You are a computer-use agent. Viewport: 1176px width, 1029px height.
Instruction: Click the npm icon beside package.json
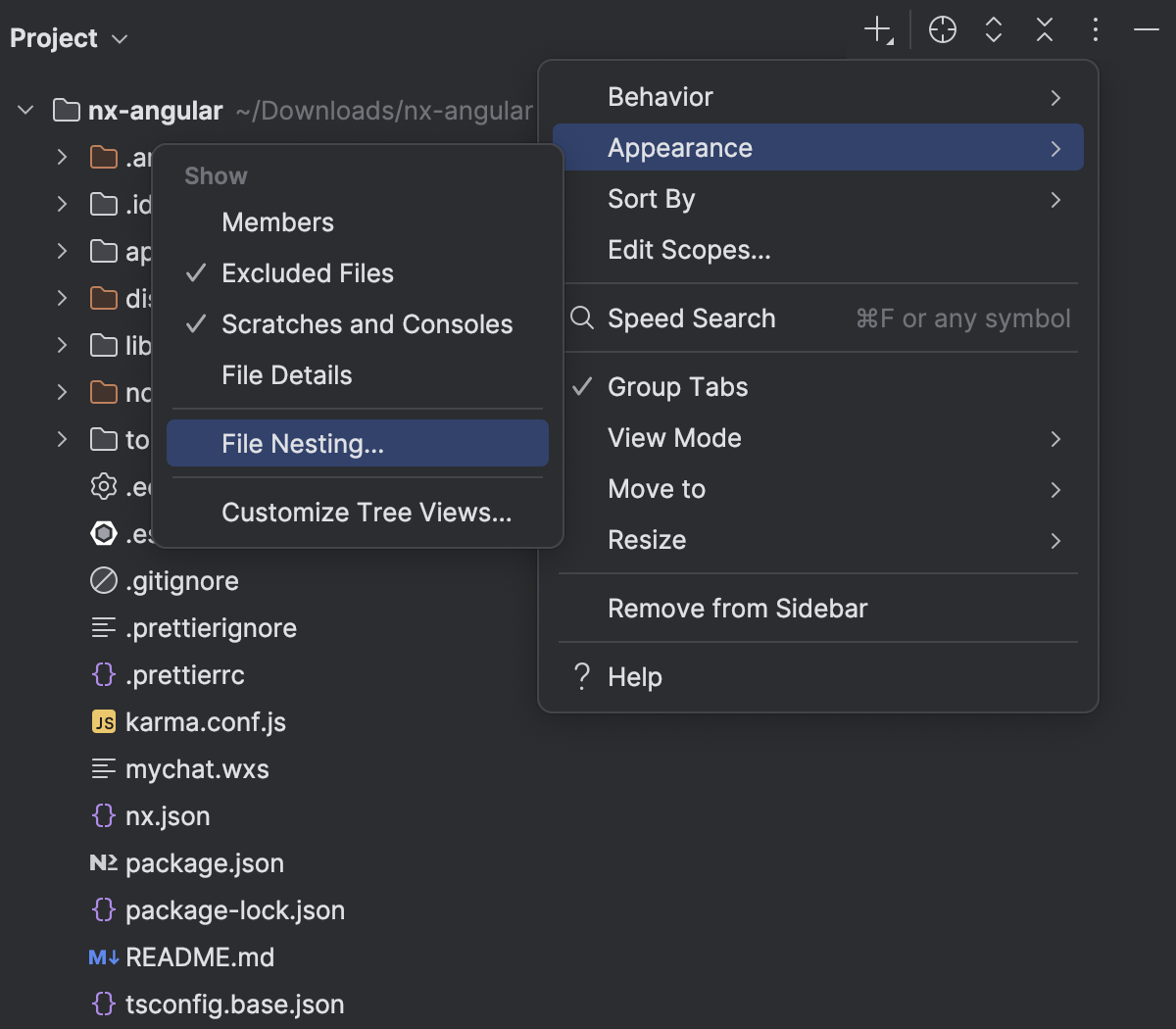pyautogui.click(x=102, y=862)
